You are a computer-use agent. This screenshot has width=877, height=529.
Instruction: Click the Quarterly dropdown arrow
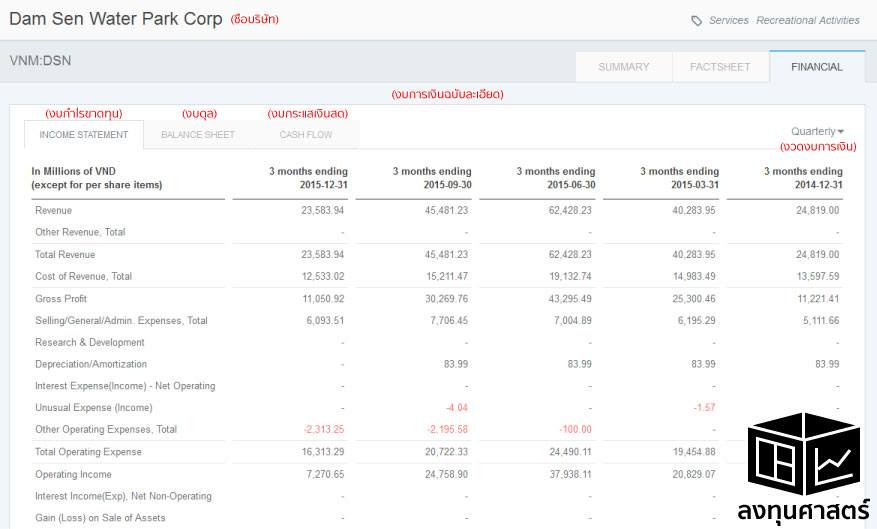841,132
